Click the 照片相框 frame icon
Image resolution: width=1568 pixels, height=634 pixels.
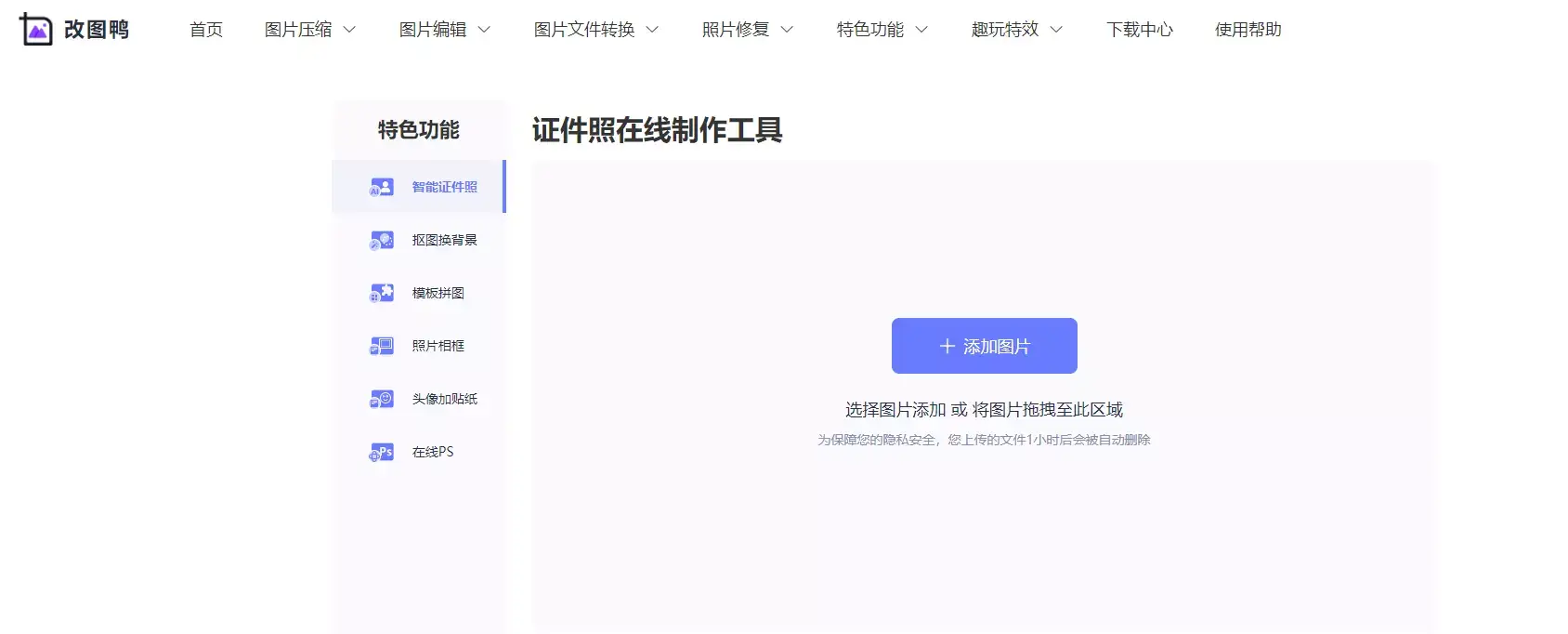pos(381,346)
